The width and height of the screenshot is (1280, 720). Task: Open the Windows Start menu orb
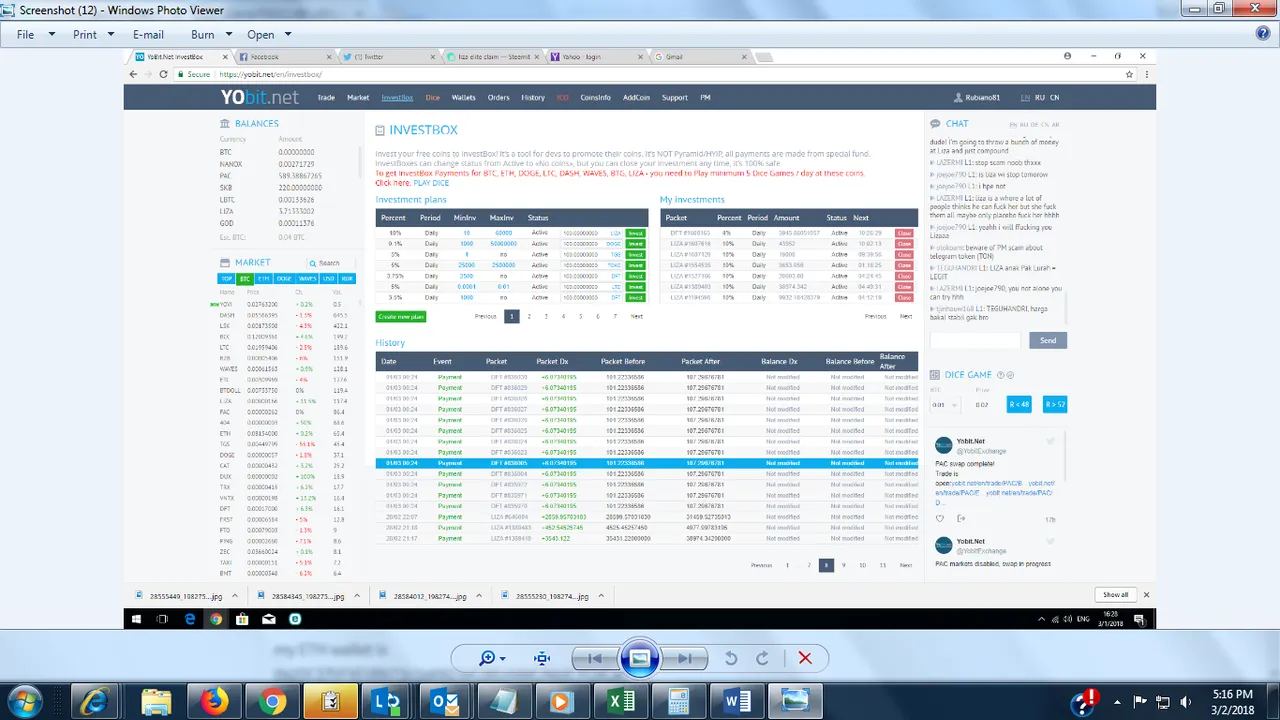(24, 700)
